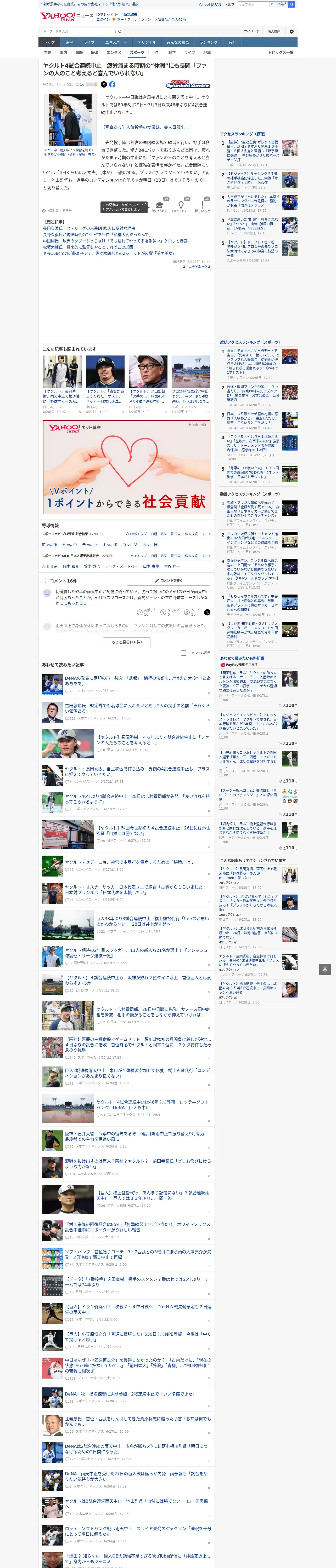The height and width of the screenshot is (1568, 336).
Task: Open the settings gear icon
Action: pyautogui.click(x=292, y=32)
